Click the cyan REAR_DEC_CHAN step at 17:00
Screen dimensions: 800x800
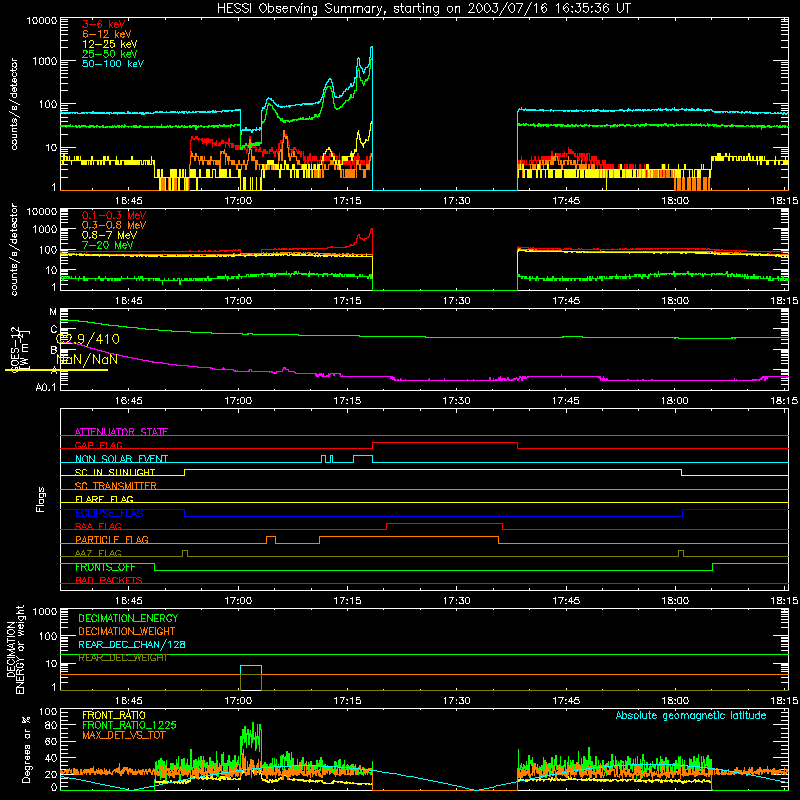(251, 666)
